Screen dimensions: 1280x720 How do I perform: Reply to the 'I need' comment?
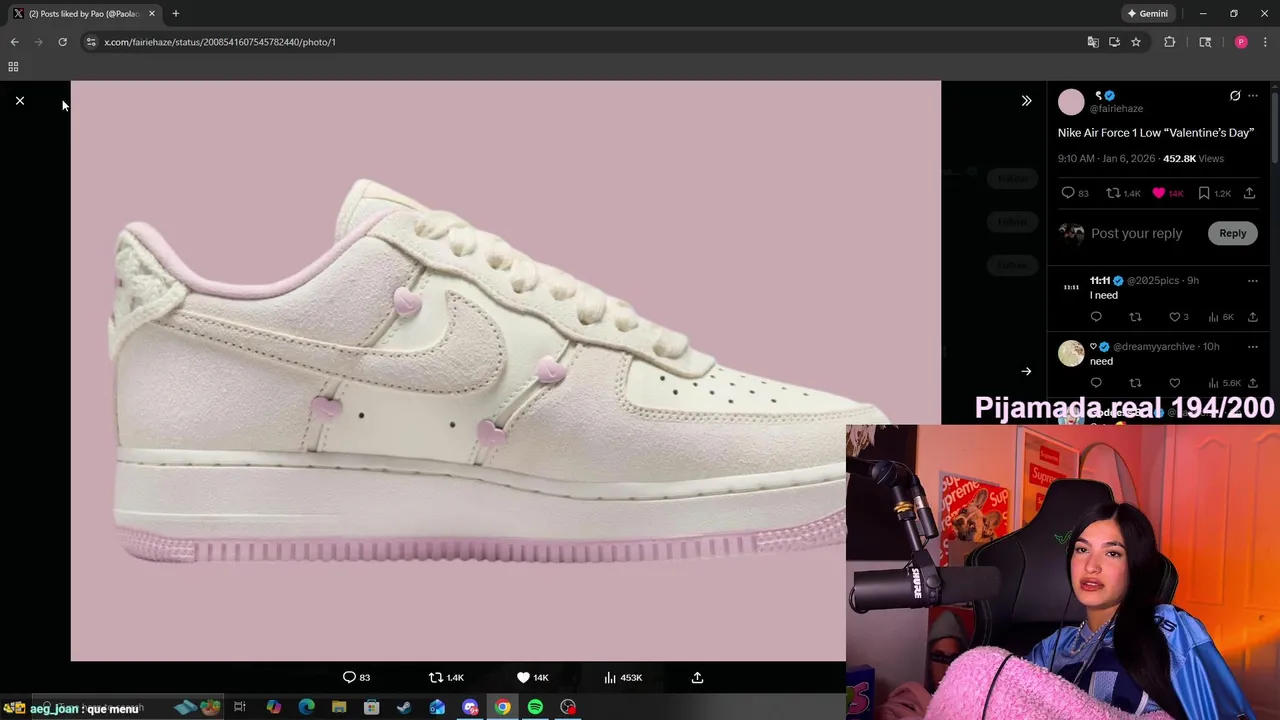coord(1096,317)
